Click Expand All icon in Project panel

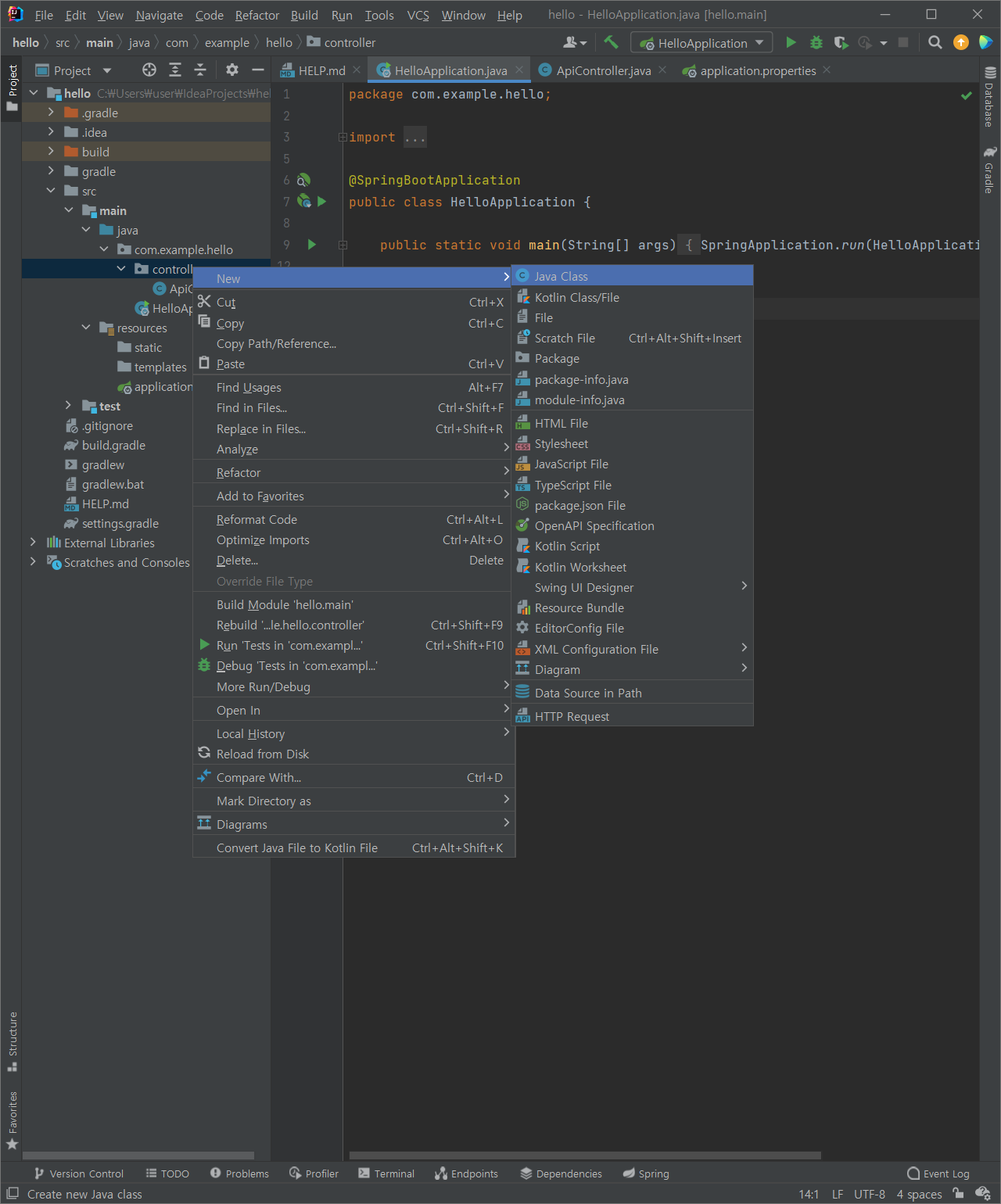point(175,70)
